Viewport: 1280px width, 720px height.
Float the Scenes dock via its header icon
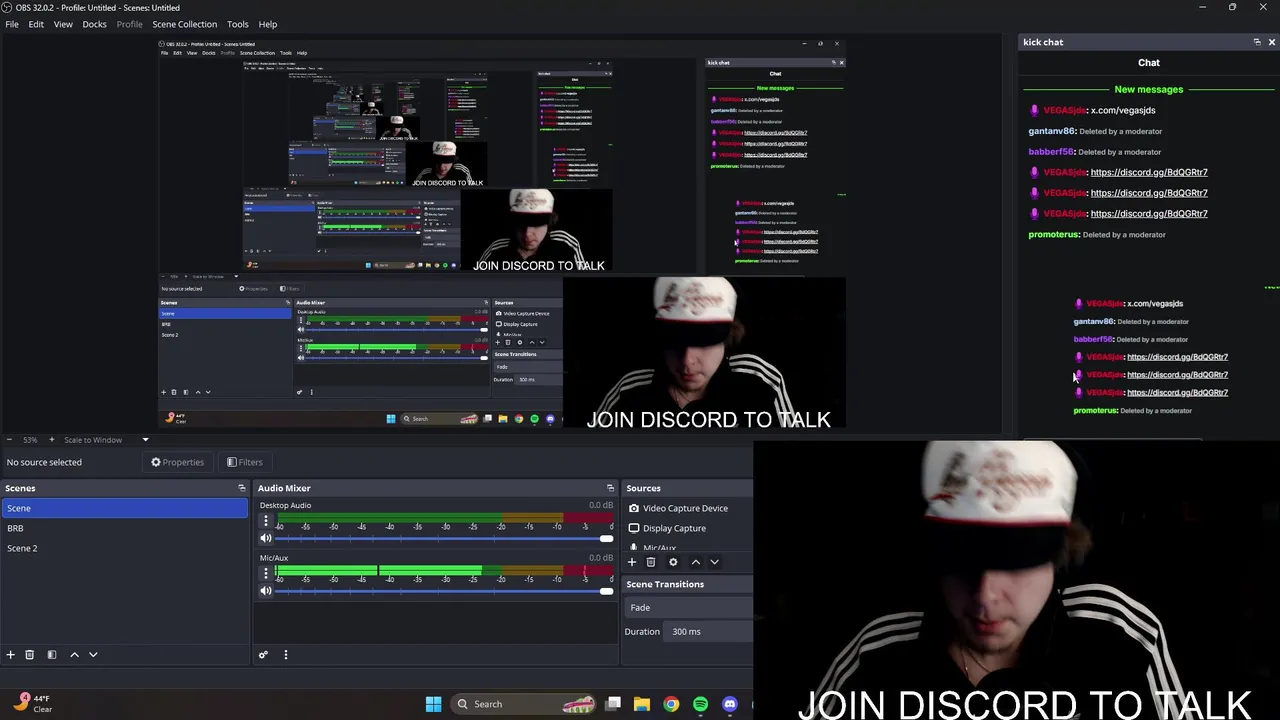pos(241,488)
